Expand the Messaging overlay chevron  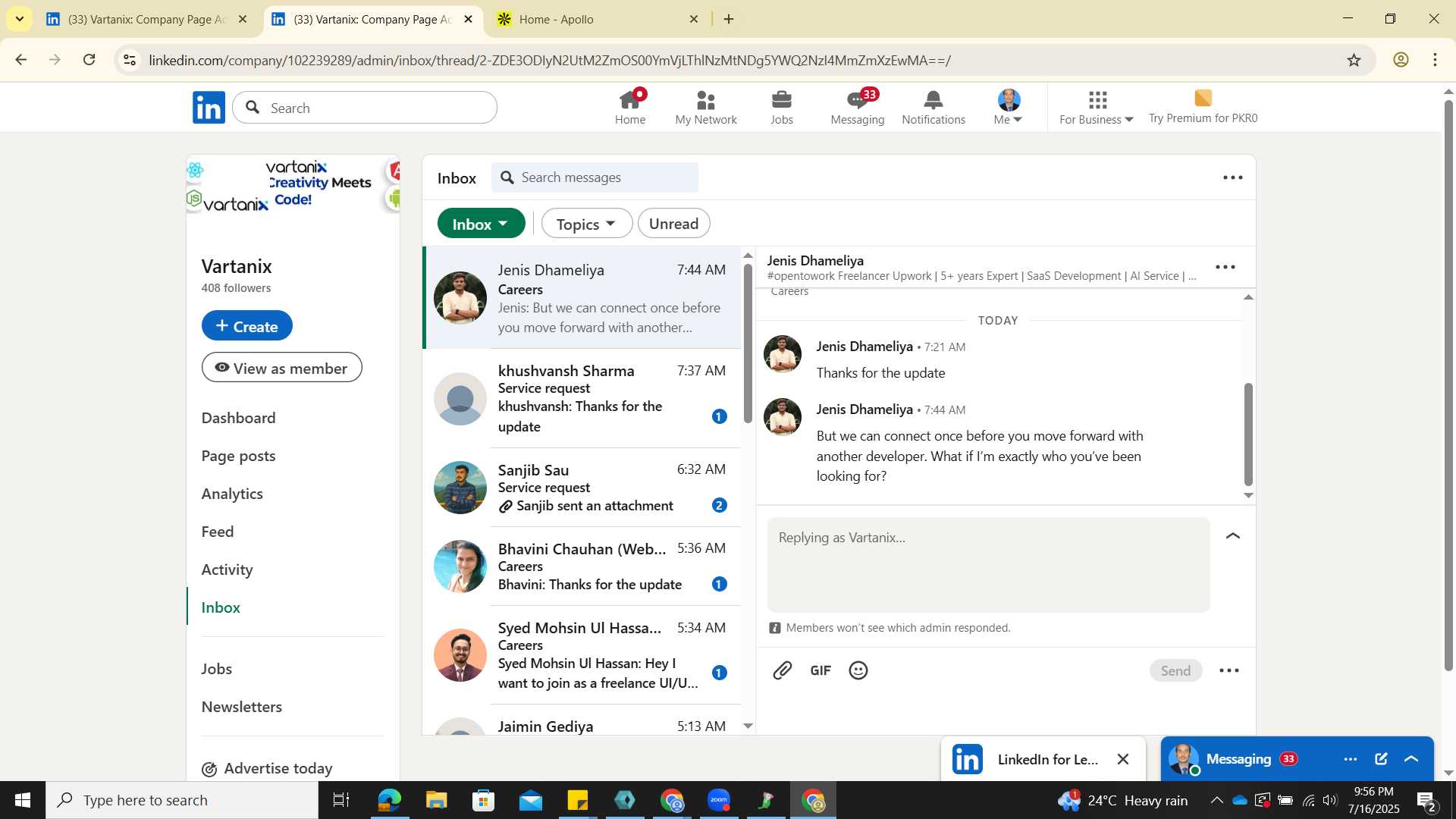1411,759
